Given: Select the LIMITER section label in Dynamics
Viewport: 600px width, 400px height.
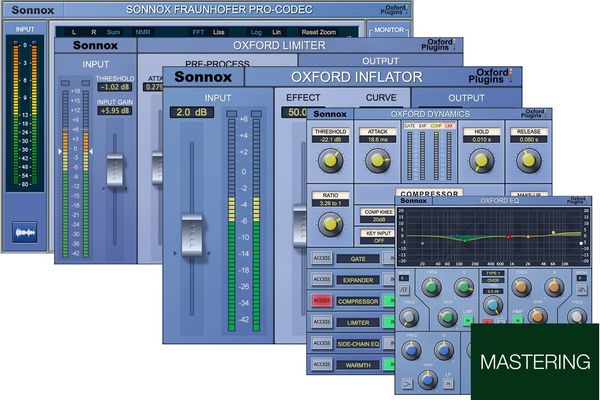Looking at the screenshot, I should coord(358,323).
